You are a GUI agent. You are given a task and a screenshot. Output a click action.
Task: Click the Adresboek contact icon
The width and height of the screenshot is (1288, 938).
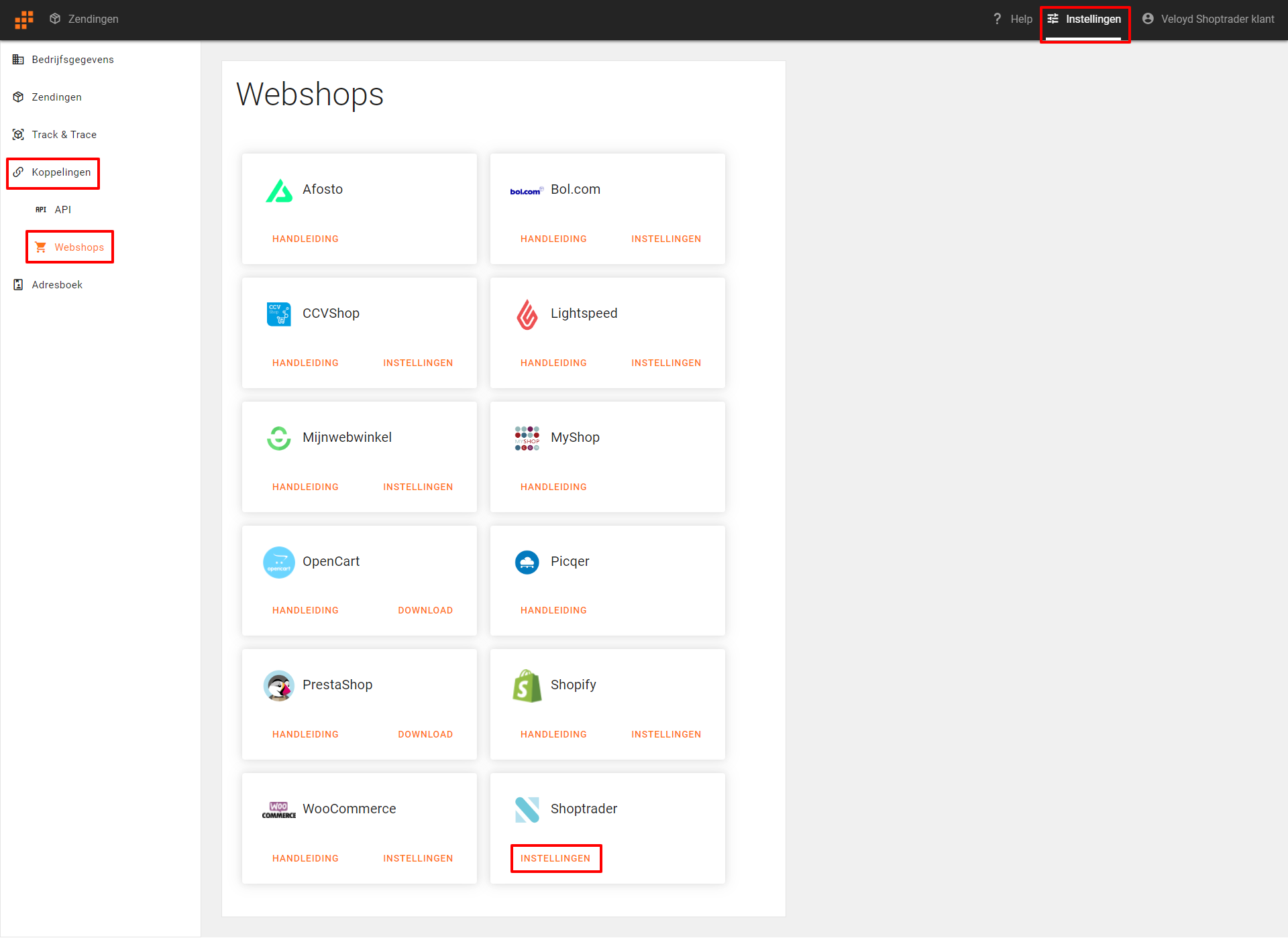pos(18,285)
